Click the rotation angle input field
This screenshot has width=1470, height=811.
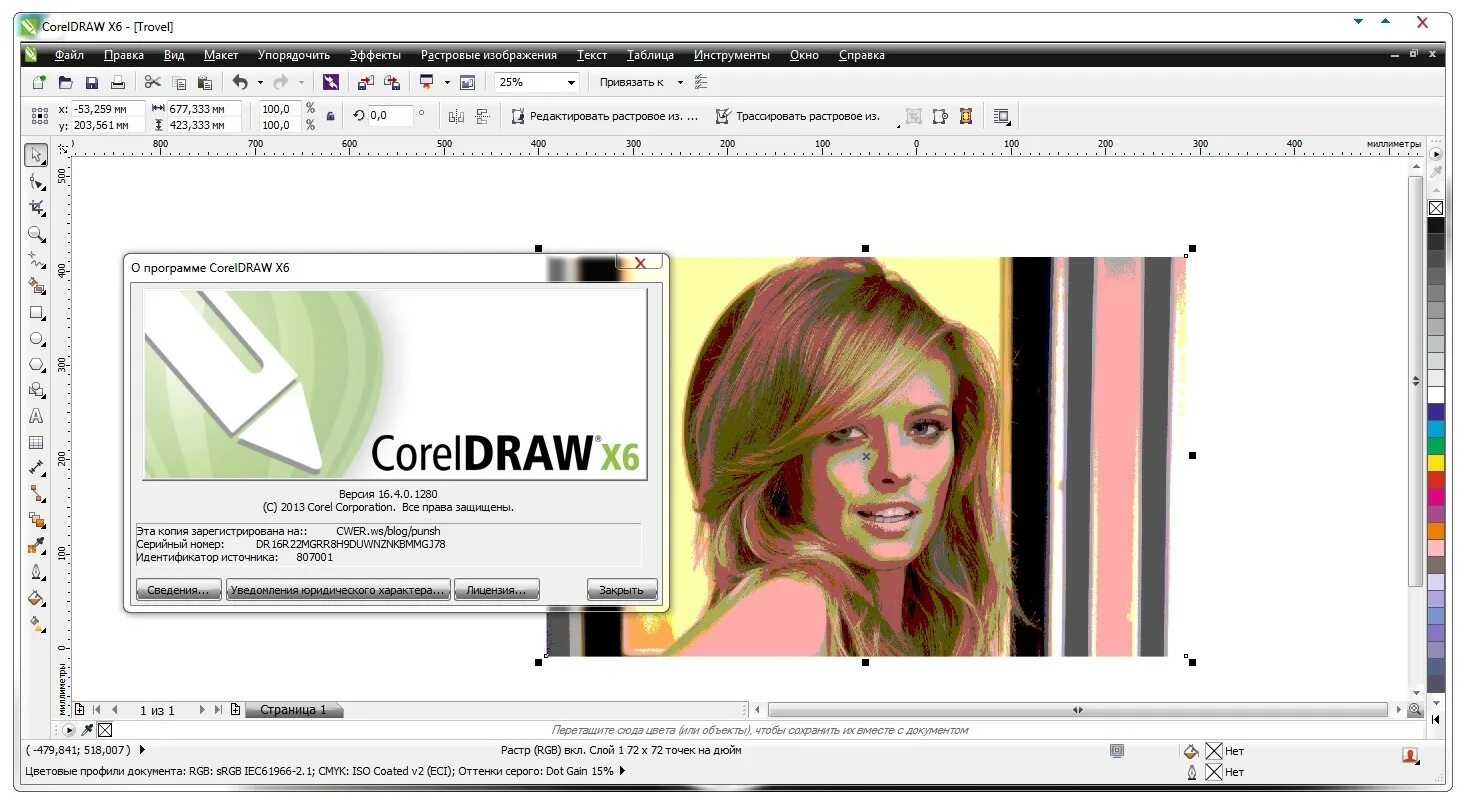(x=390, y=116)
